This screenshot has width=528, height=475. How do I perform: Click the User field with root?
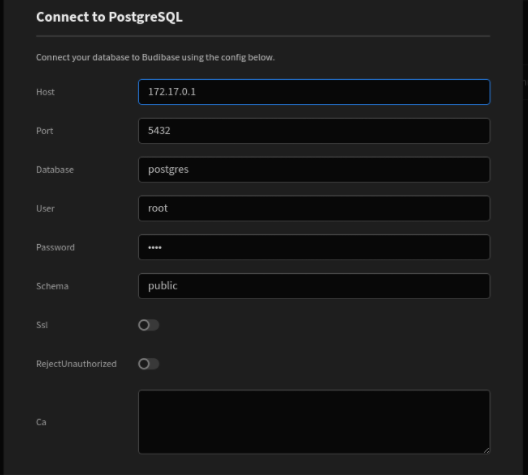pyautogui.click(x=314, y=208)
